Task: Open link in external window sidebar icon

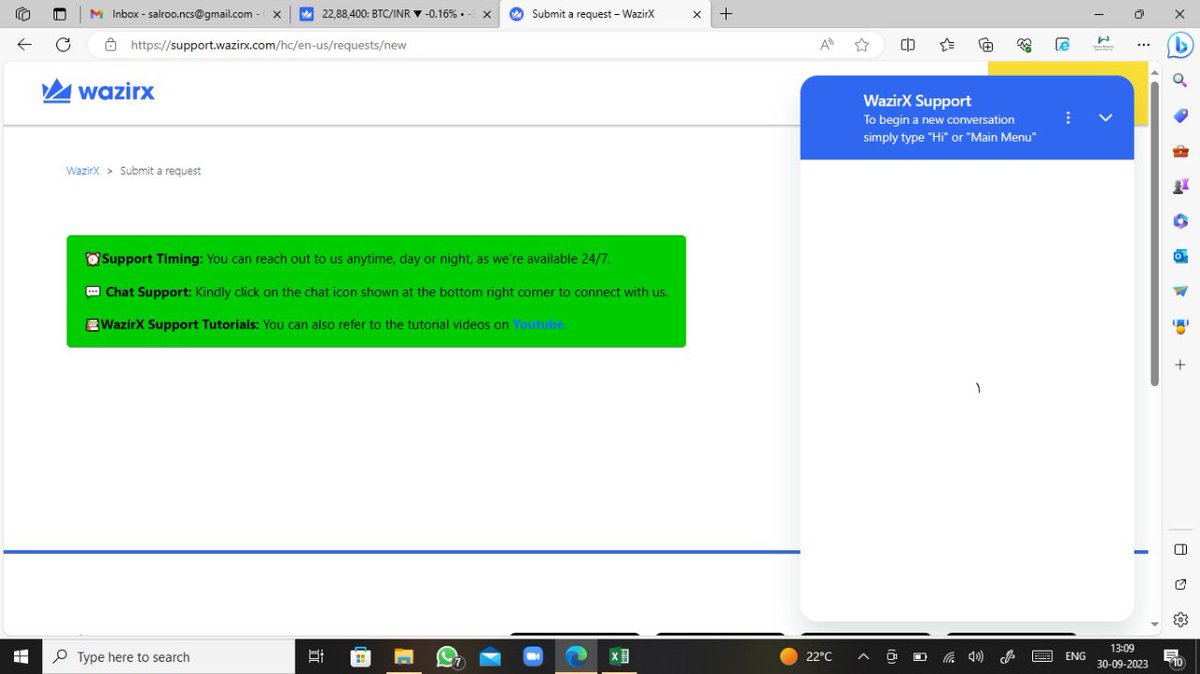Action: (1180, 584)
